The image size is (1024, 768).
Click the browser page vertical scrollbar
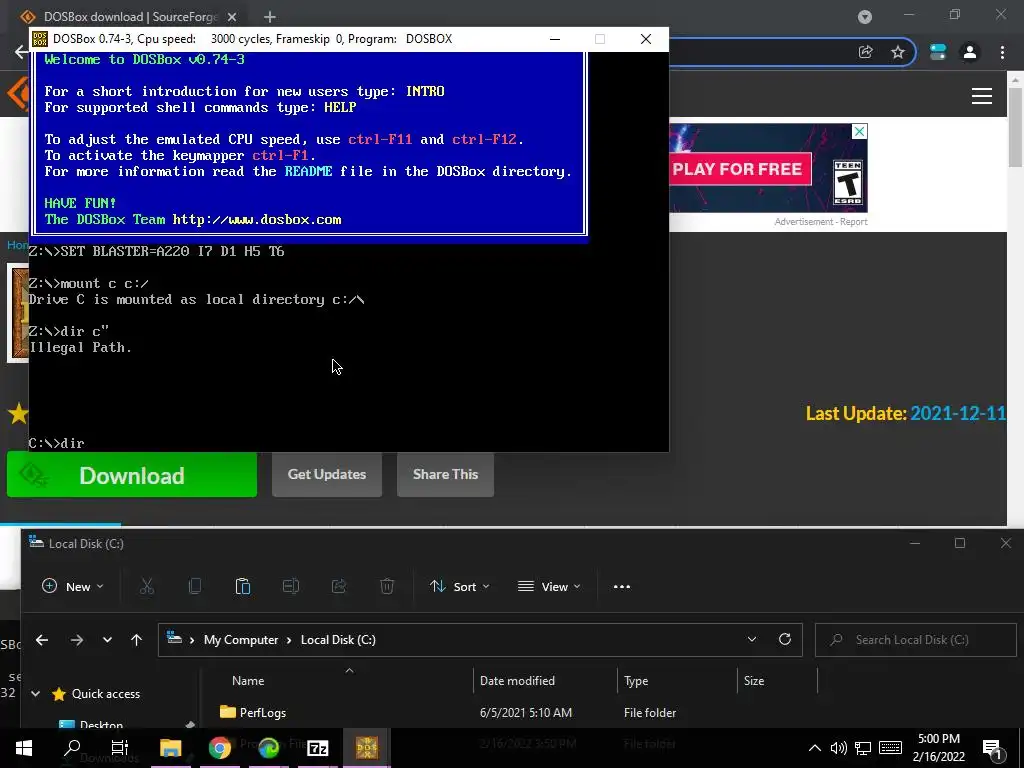pos(1015,126)
